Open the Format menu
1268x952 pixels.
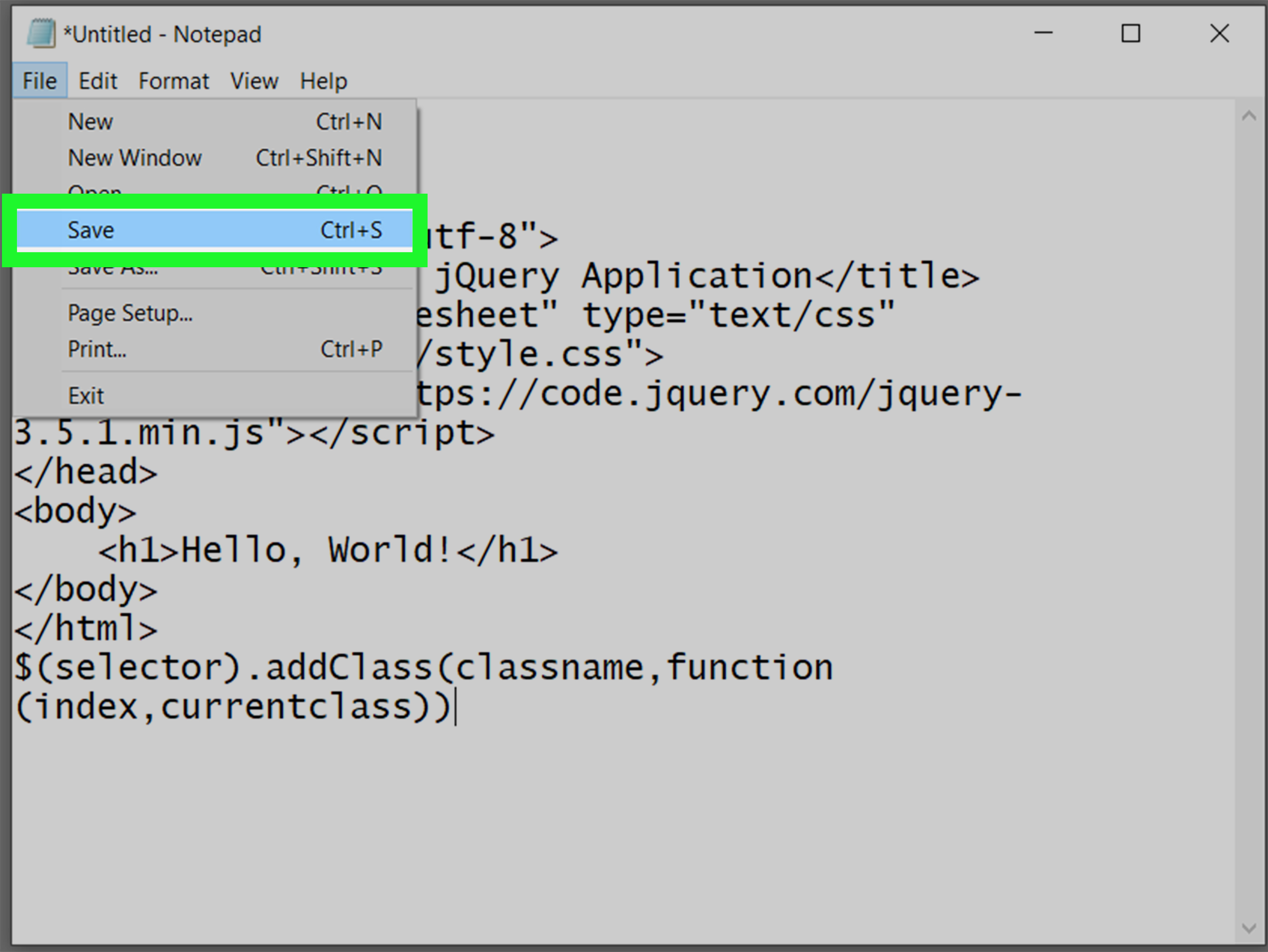click(x=174, y=81)
